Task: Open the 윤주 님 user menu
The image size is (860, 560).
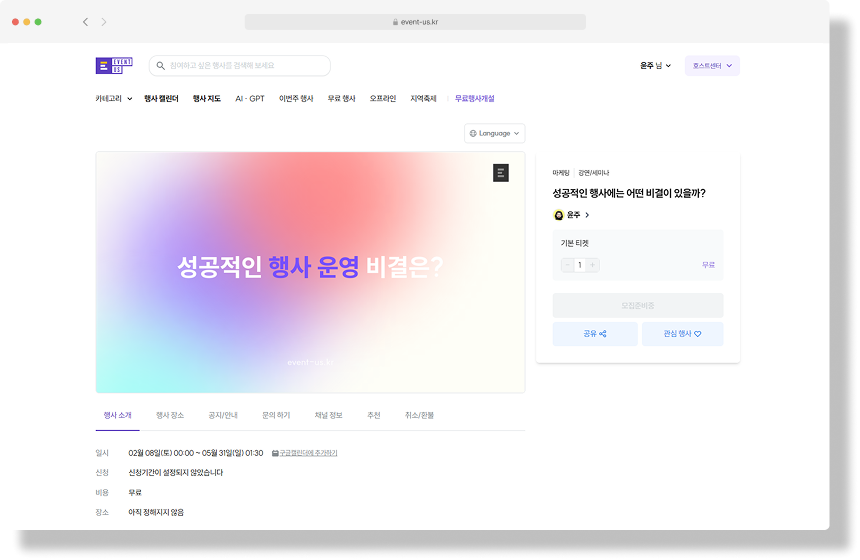Action: (655, 66)
